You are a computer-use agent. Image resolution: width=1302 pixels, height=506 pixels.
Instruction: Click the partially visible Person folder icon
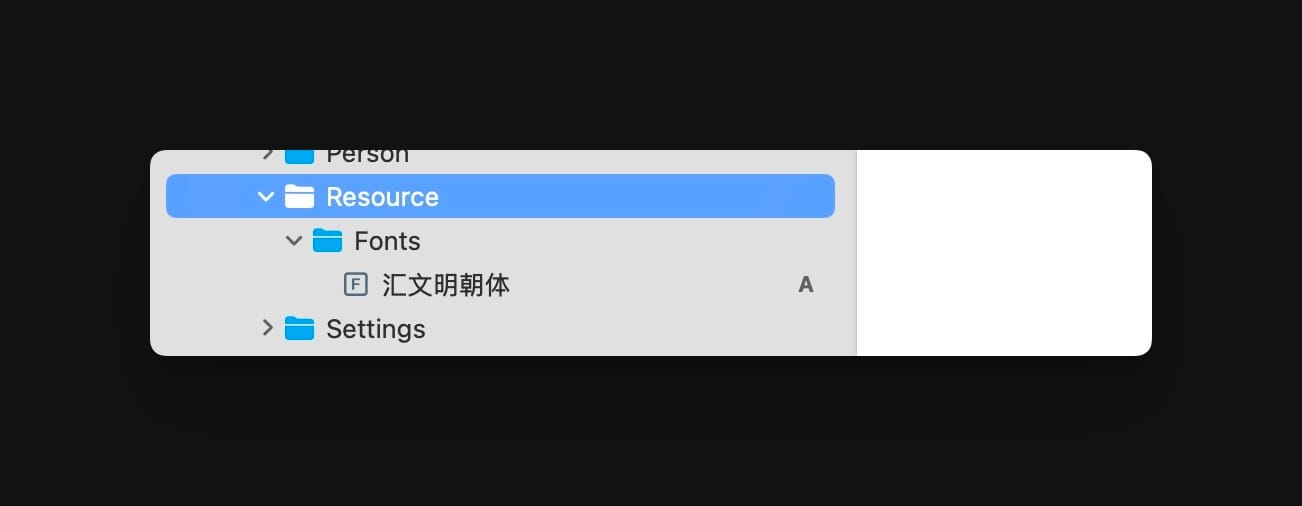click(x=300, y=156)
